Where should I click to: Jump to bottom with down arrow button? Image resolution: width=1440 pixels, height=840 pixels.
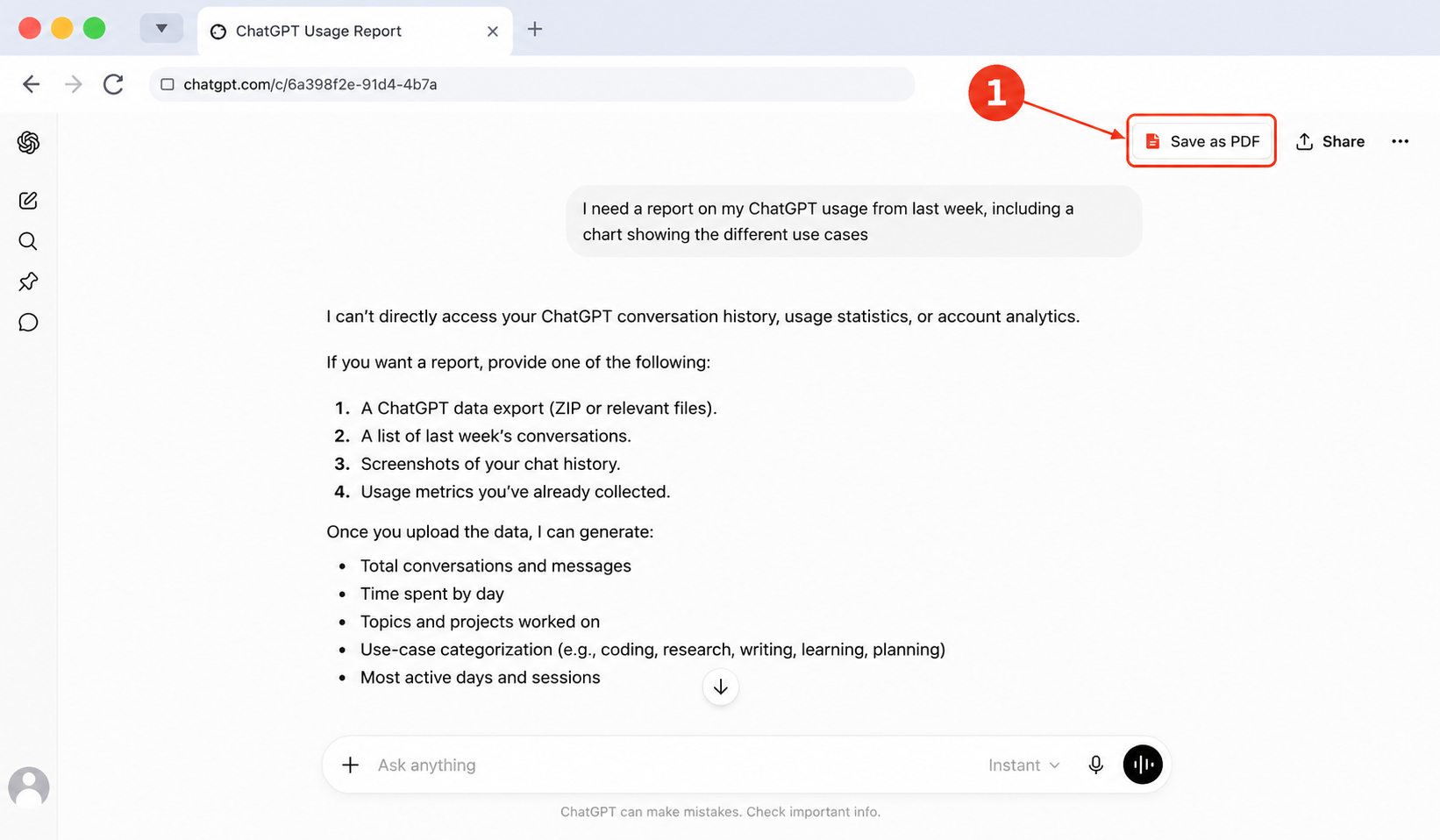pos(720,687)
